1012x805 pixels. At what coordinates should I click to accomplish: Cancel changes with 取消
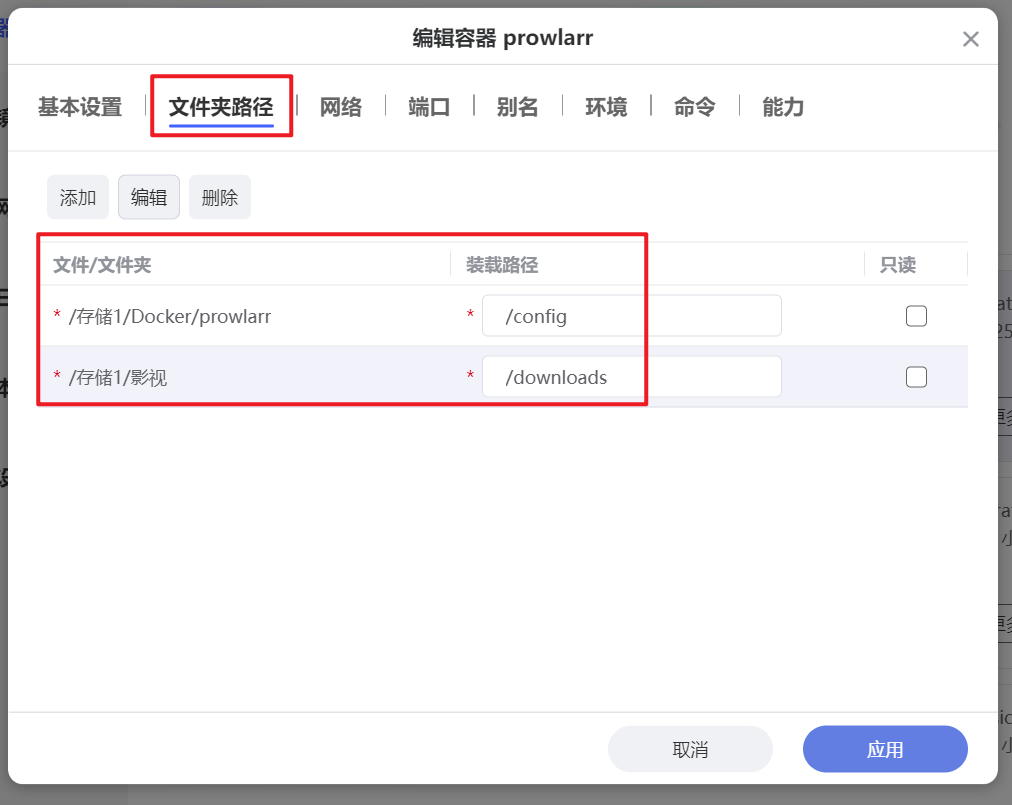pyautogui.click(x=690, y=749)
